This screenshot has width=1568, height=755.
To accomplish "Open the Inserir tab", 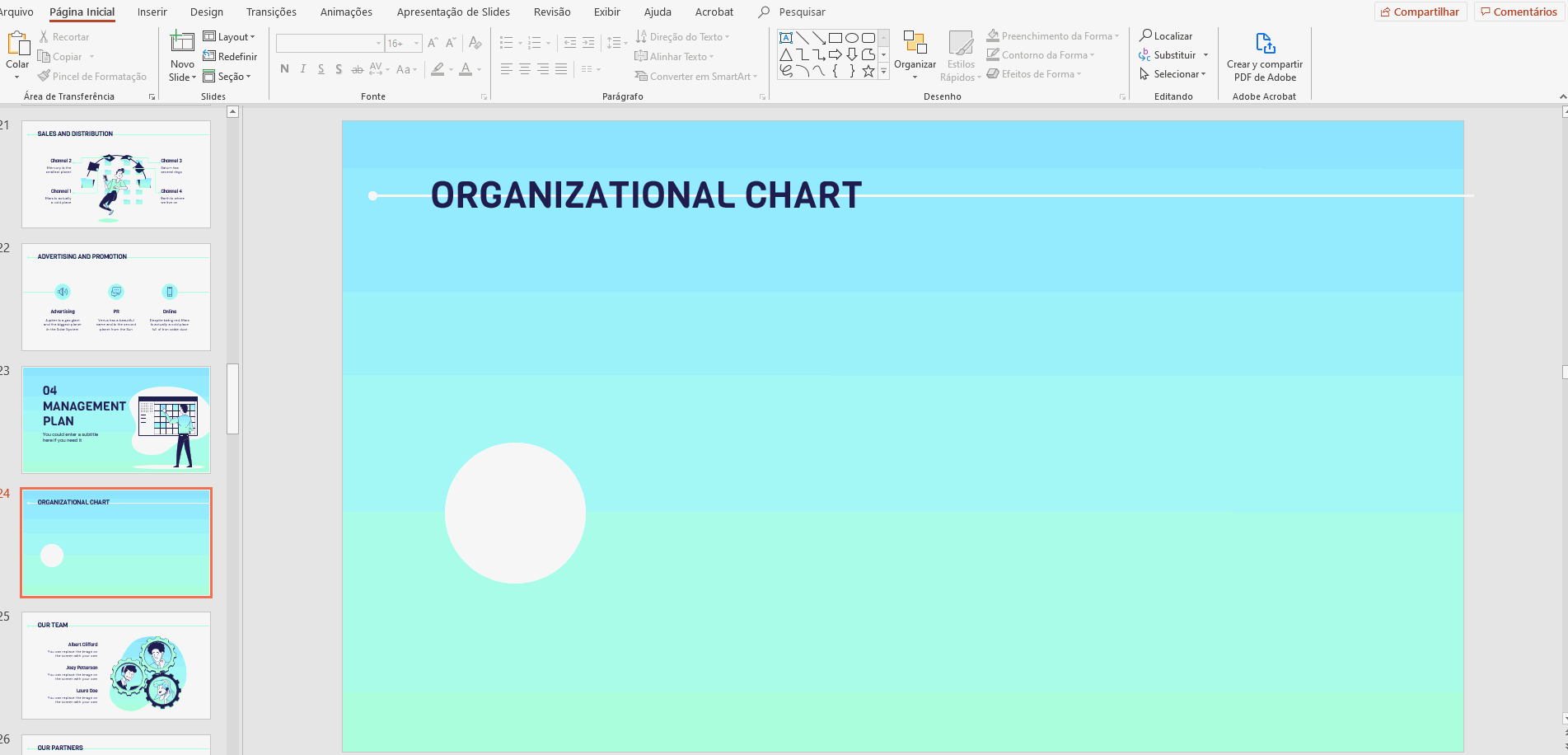I will (152, 12).
